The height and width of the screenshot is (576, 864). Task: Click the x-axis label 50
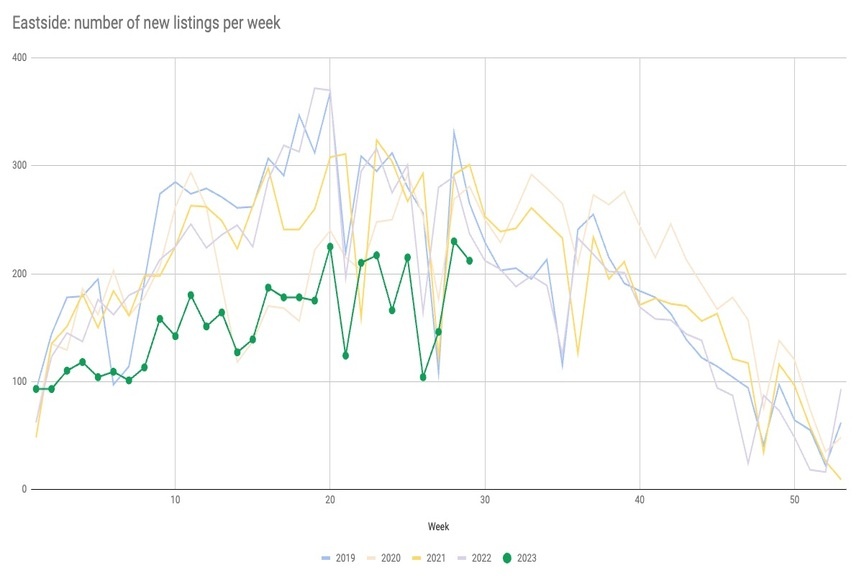coord(793,500)
